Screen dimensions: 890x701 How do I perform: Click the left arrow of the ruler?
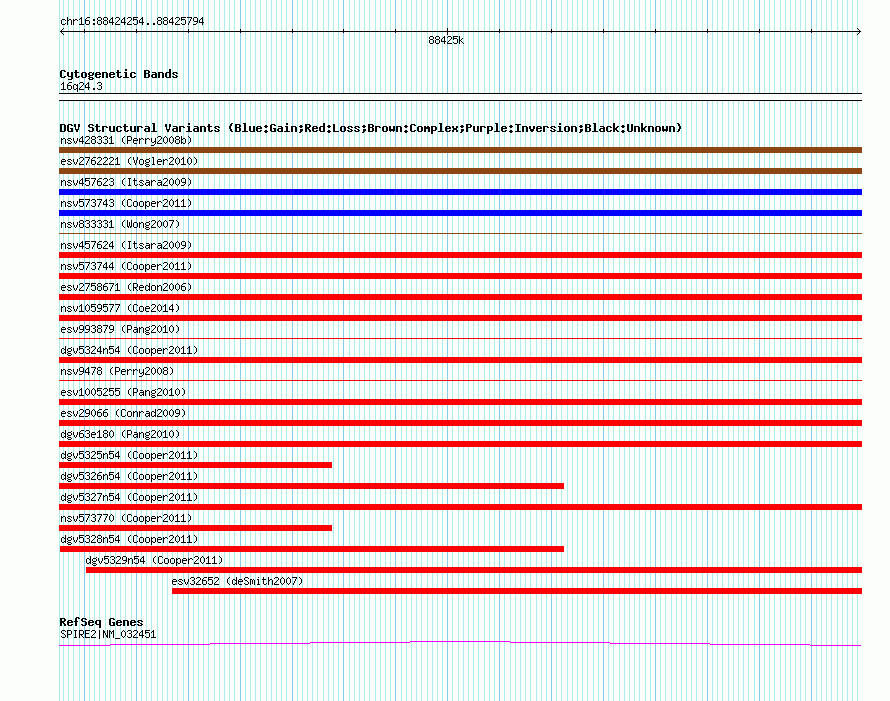click(62, 31)
